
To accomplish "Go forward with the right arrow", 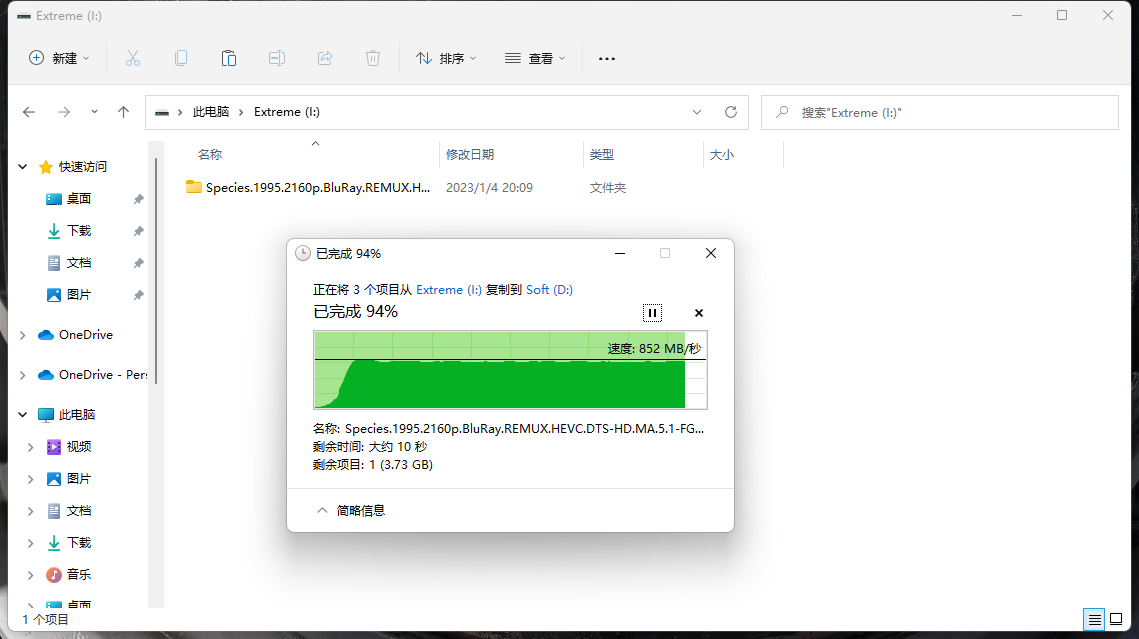I will pos(64,112).
